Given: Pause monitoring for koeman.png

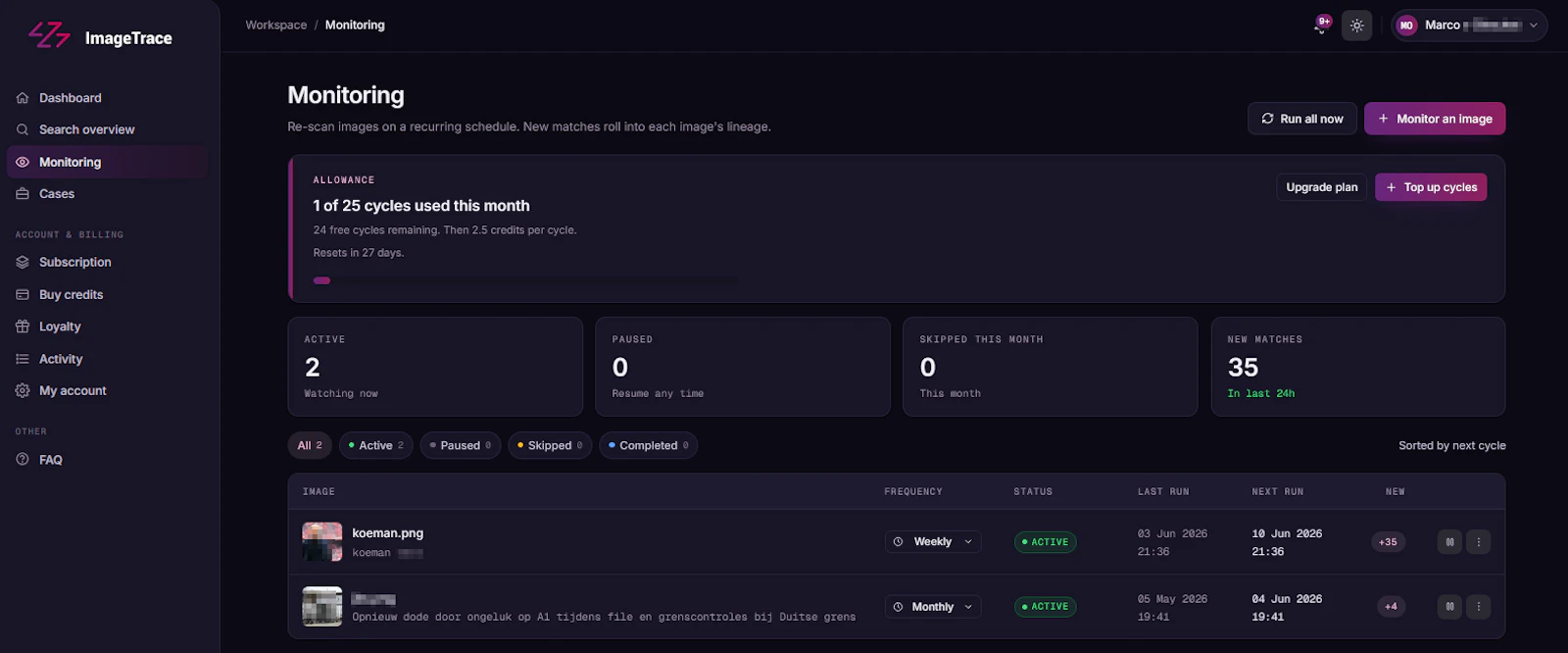Looking at the screenshot, I should (1449, 541).
